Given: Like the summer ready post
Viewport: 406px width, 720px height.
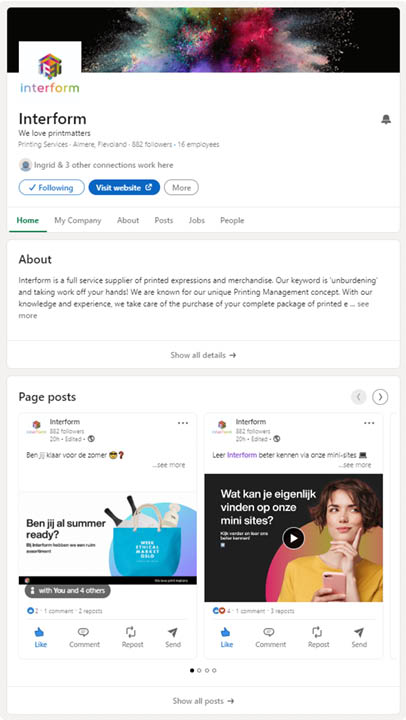Looking at the screenshot, I should [x=40, y=638].
